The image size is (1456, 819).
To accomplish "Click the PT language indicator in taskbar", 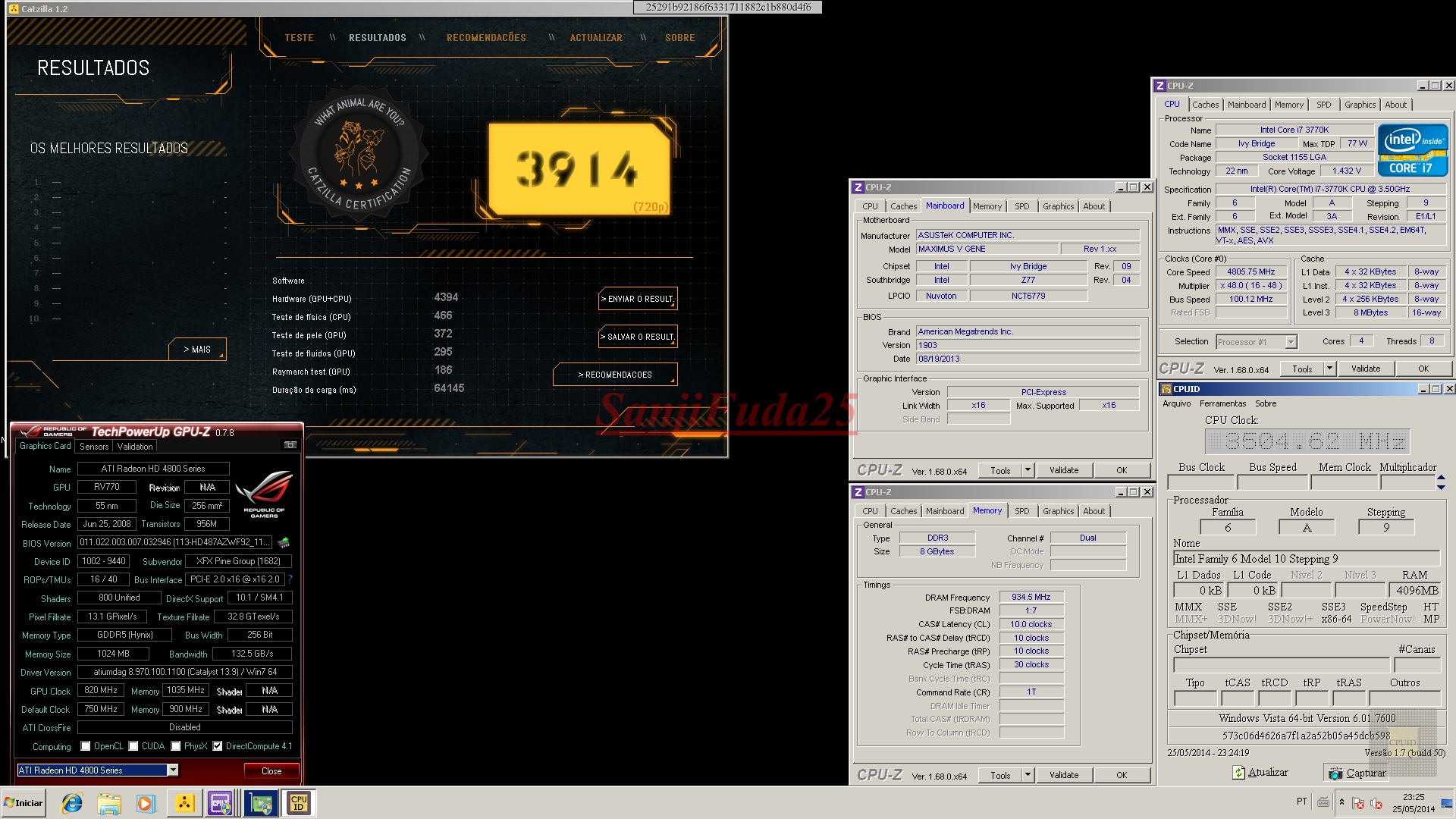I will (1301, 802).
